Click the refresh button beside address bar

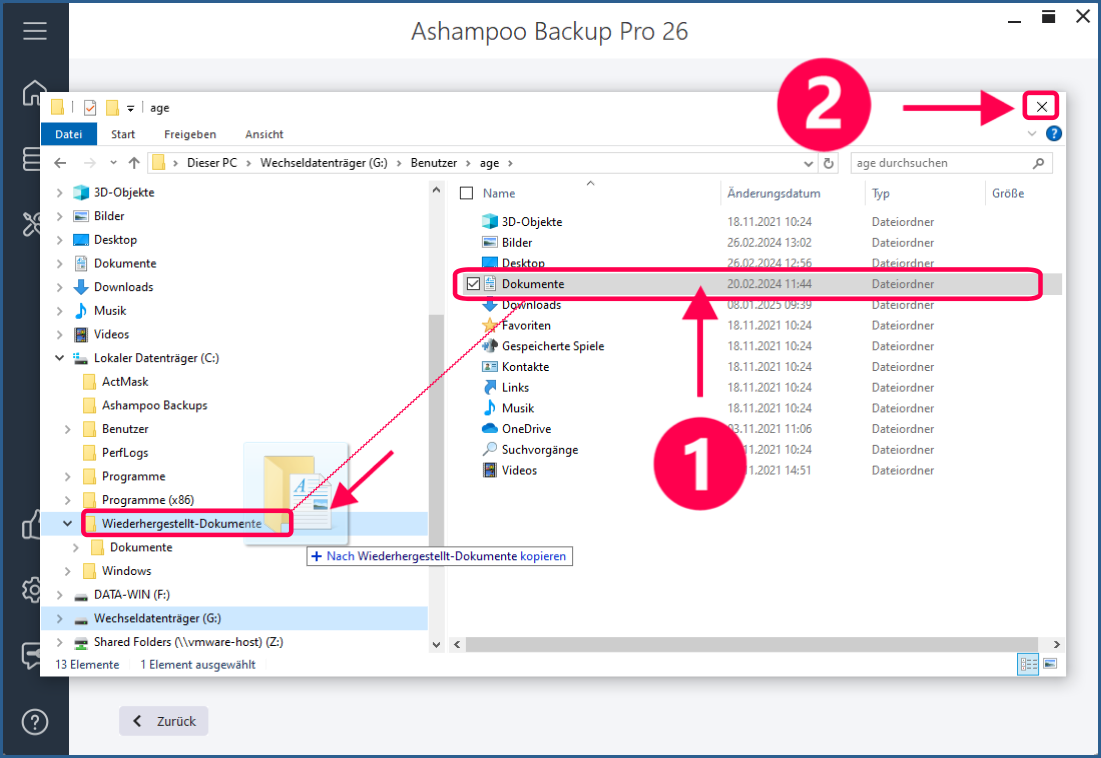coord(829,163)
